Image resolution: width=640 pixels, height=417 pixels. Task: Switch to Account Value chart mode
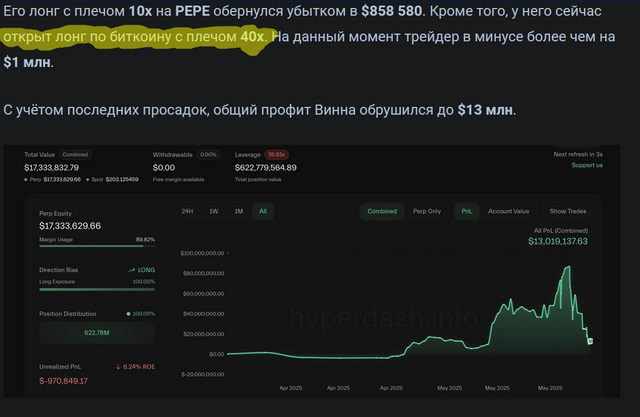[508, 211]
